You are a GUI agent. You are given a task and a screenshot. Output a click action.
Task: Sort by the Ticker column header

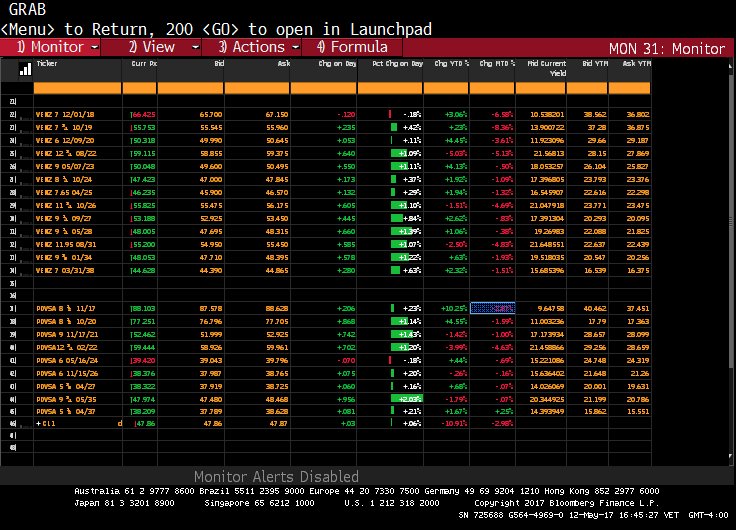tap(47, 63)
